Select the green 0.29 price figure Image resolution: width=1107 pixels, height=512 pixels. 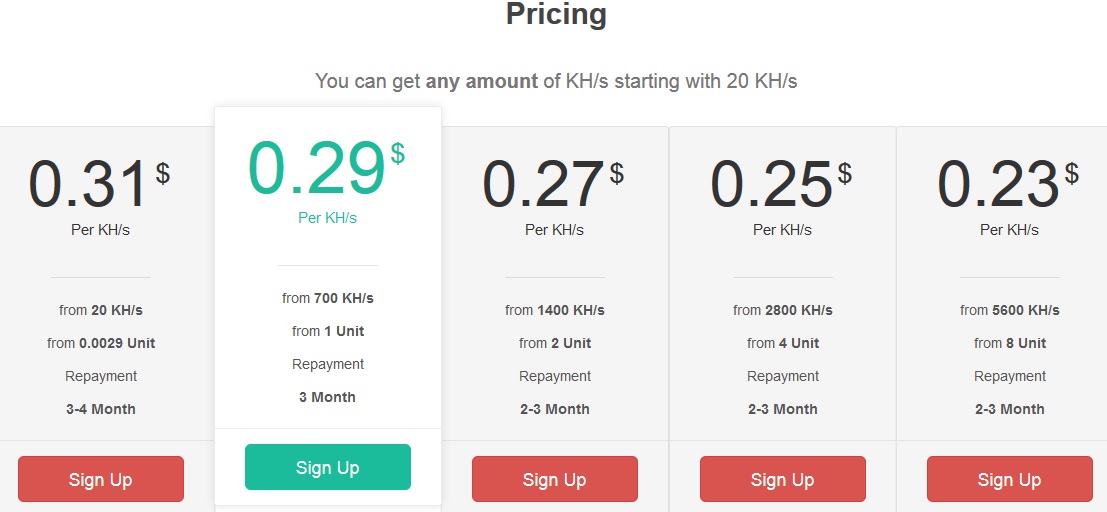(317, 167)
